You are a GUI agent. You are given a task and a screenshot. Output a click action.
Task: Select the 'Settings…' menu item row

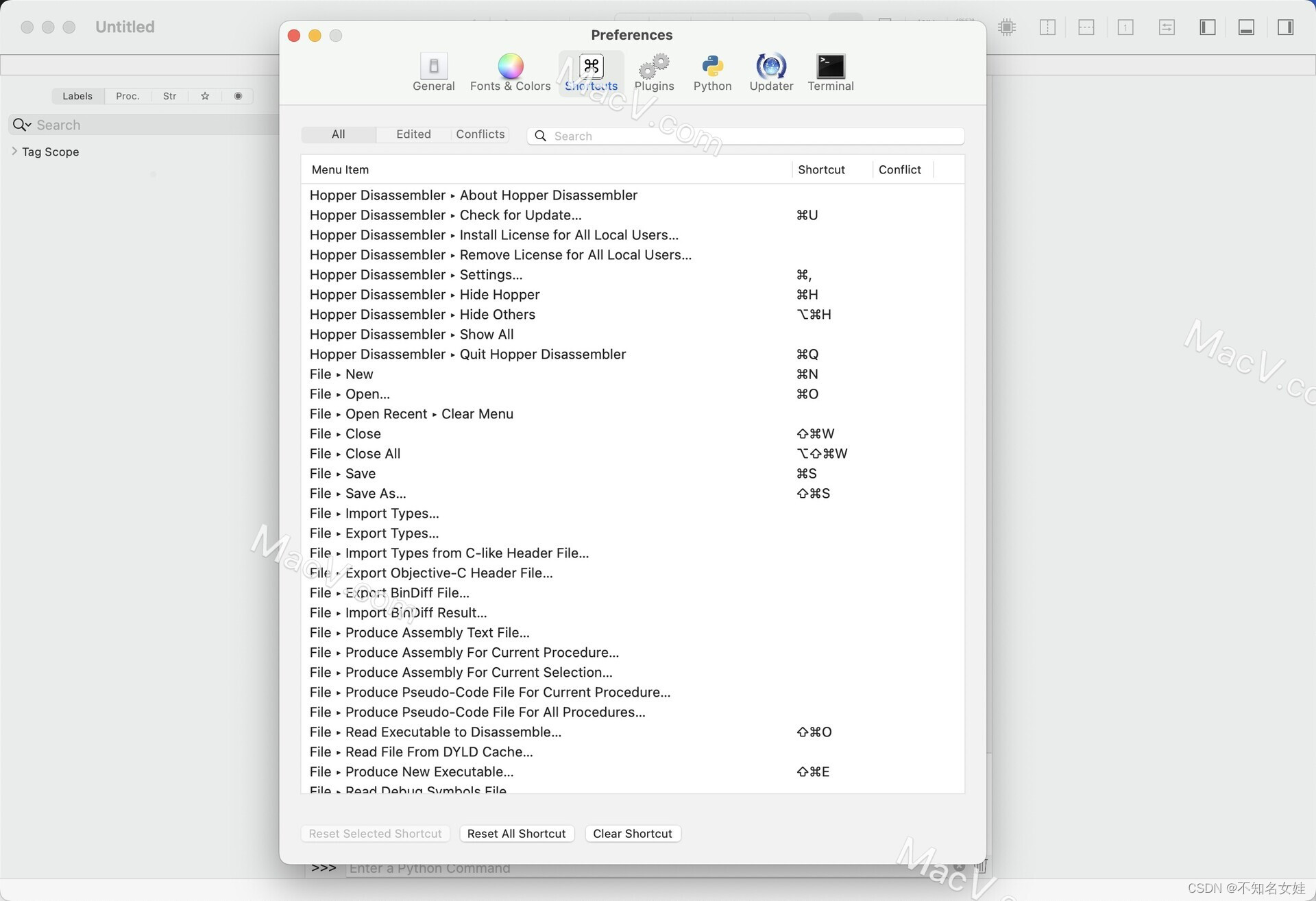click(x=633, y=275)
